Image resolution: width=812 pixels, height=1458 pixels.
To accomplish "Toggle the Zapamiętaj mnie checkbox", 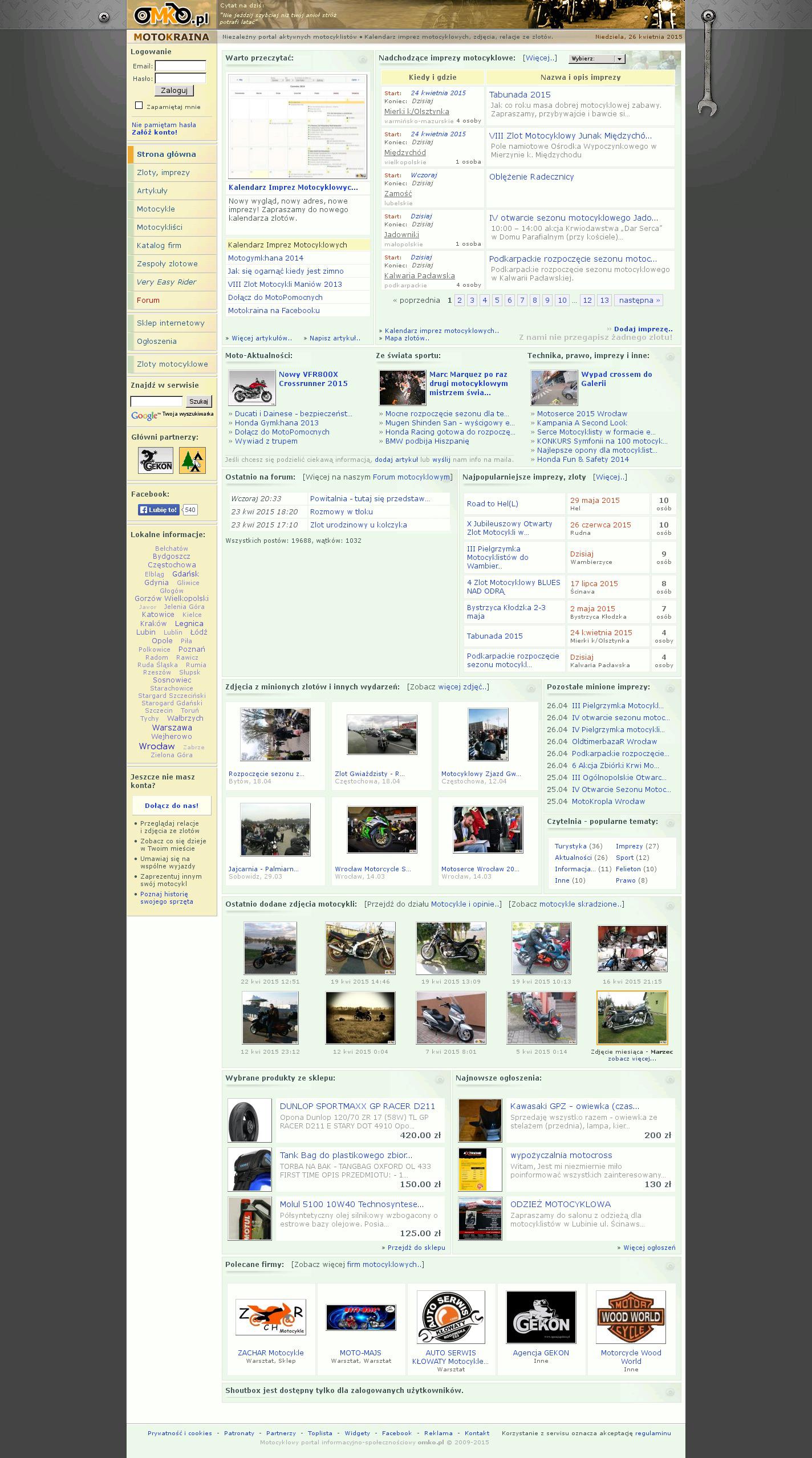I will pyautogui.click(x=139, y=105).
